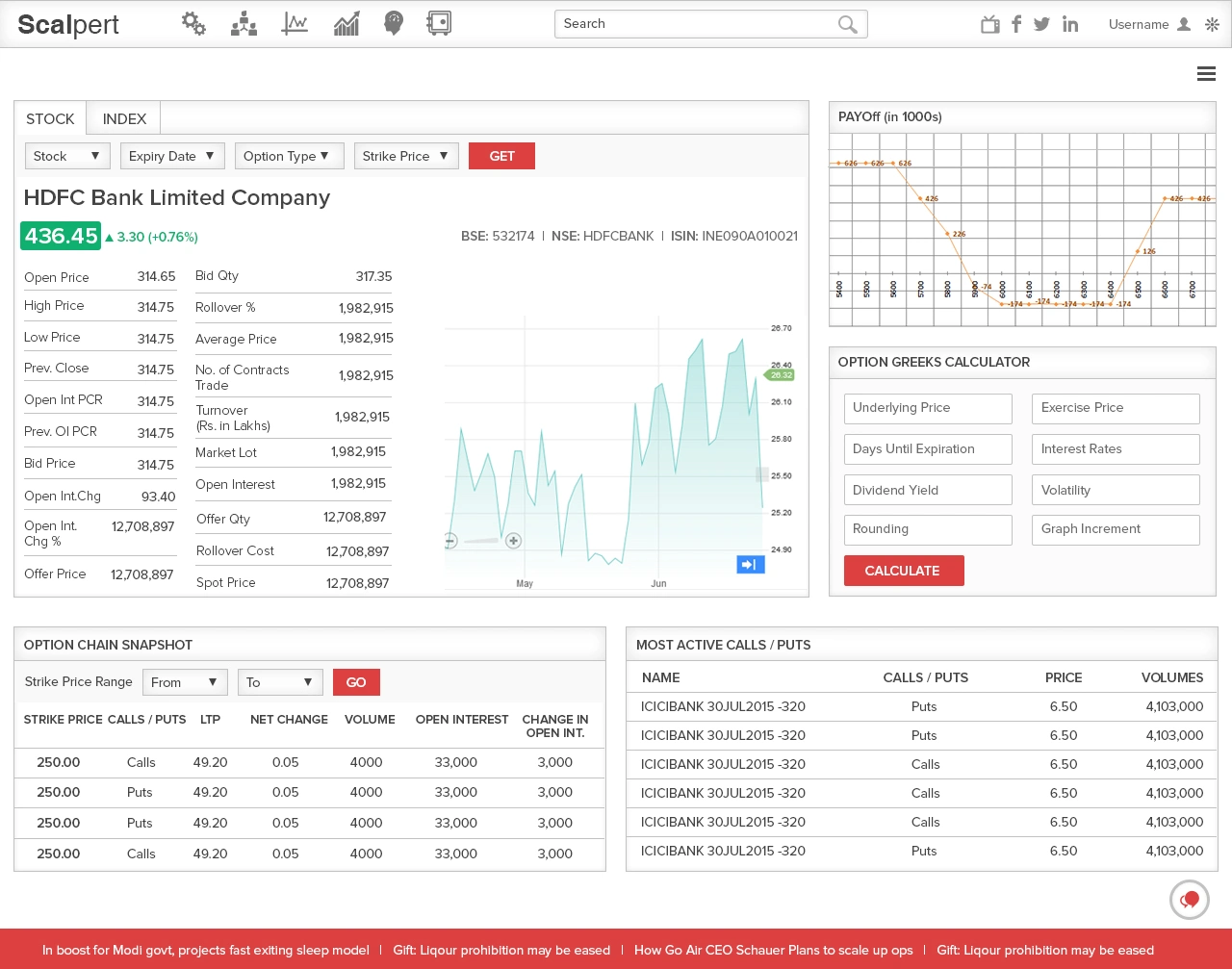Focus the Graph Increment field
This screenshot has width=1232, height=969.
(1116, 529)
